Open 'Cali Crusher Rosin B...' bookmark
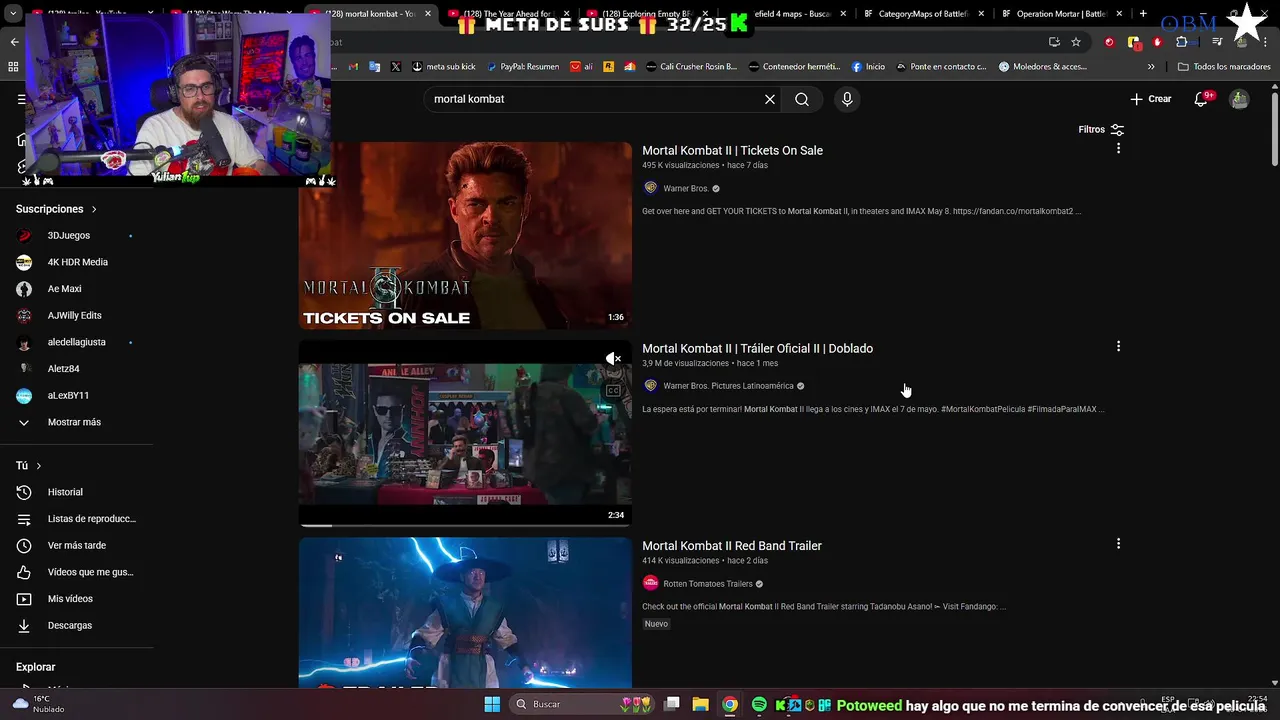The height and width of the screenshot is (720, 1280). click(x=691, y=67)
